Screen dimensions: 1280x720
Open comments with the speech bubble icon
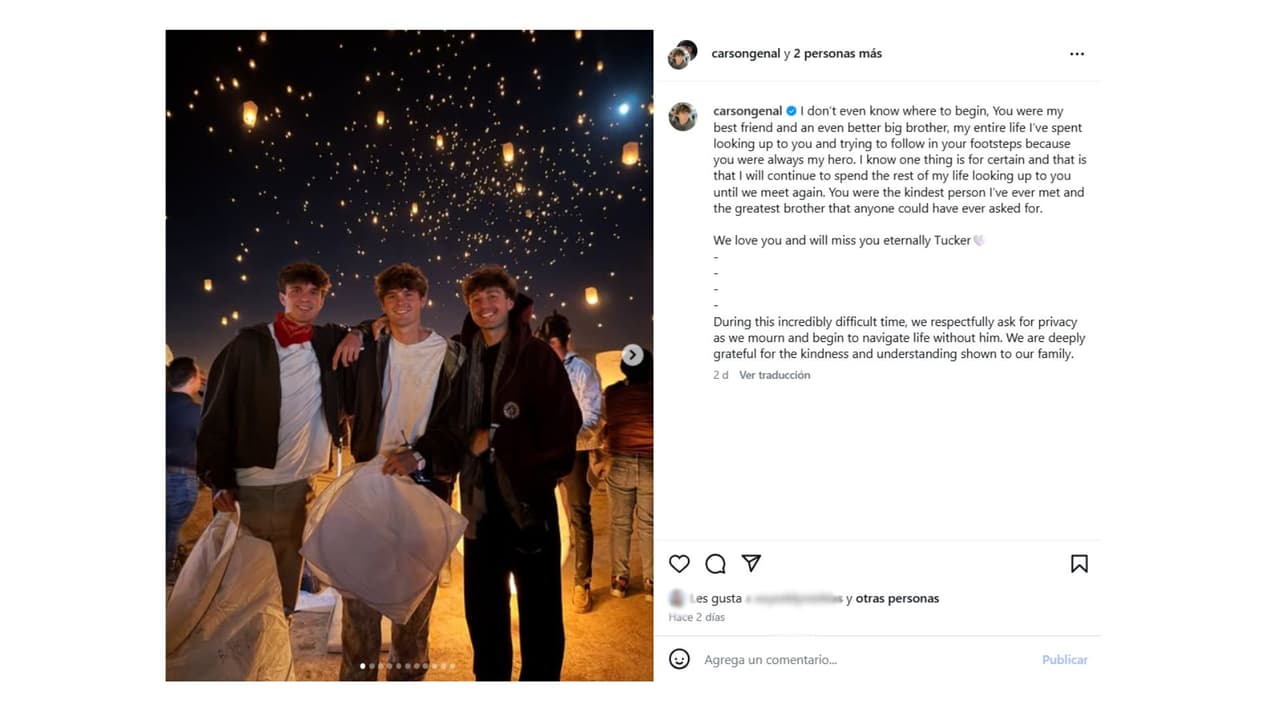[x=715, y=564]
